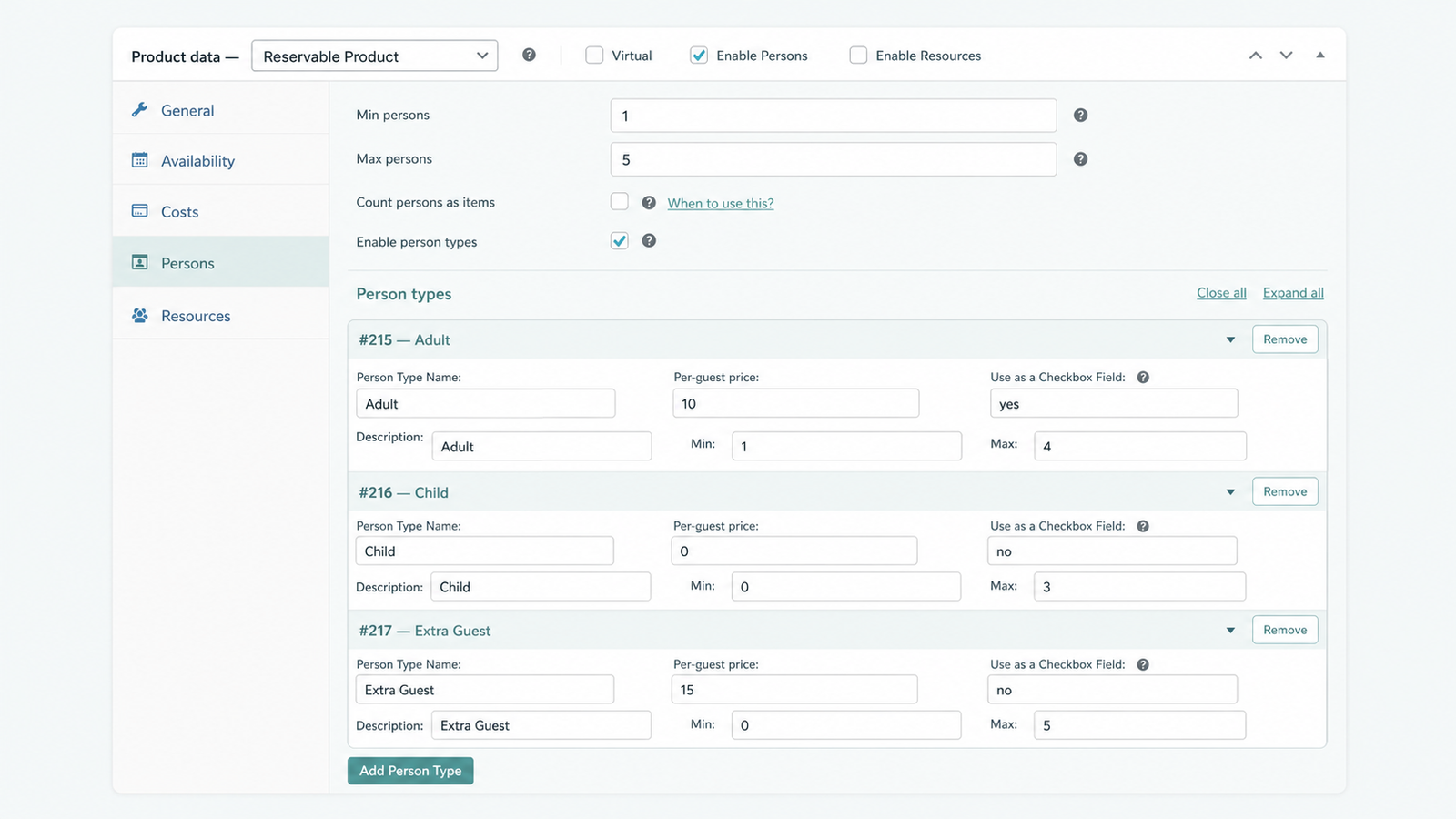Click Adult Per-guest price field

796,403
